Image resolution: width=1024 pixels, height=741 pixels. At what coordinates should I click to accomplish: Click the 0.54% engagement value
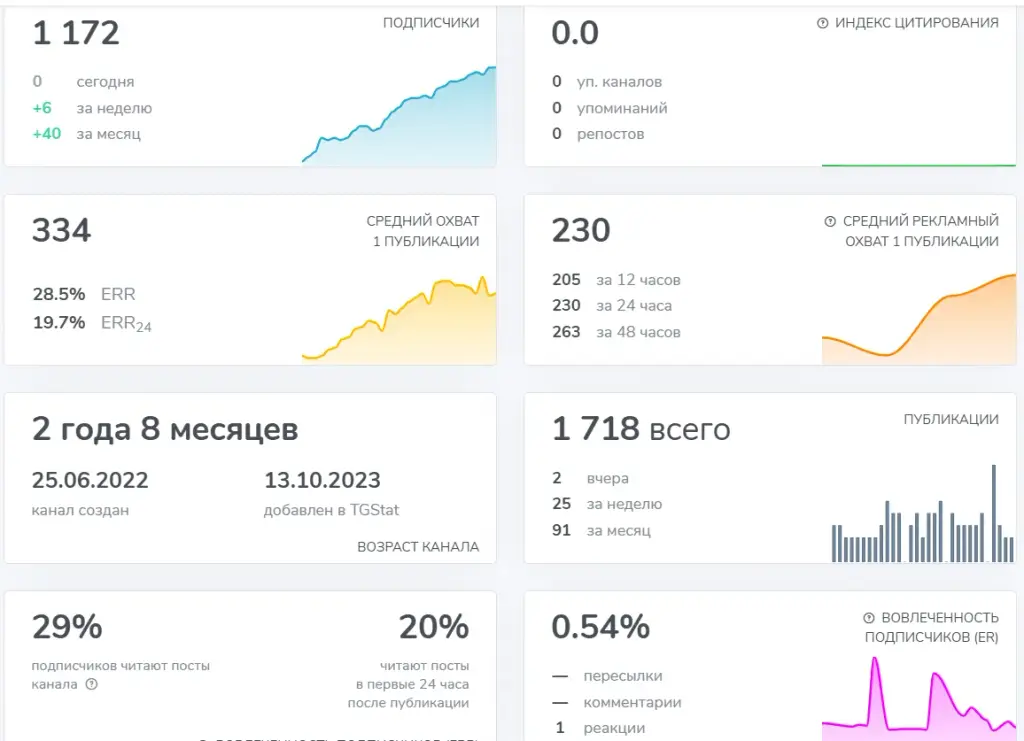(x=601, y=627)
